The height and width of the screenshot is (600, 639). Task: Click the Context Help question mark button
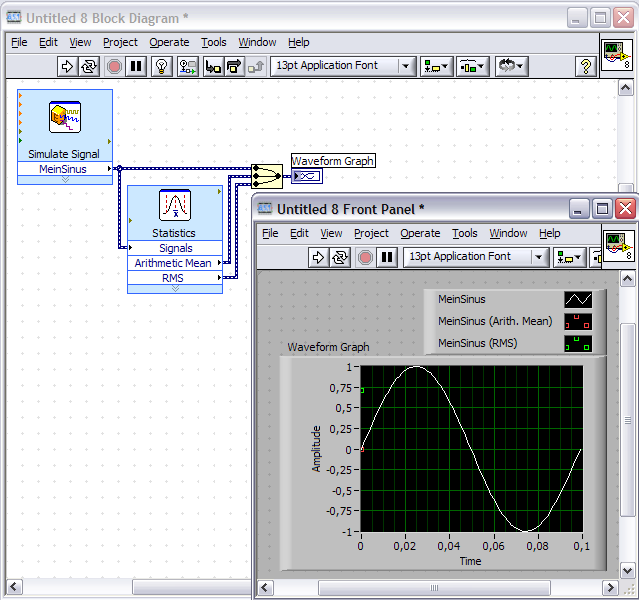pyautogui.click(x=586, y=66)
